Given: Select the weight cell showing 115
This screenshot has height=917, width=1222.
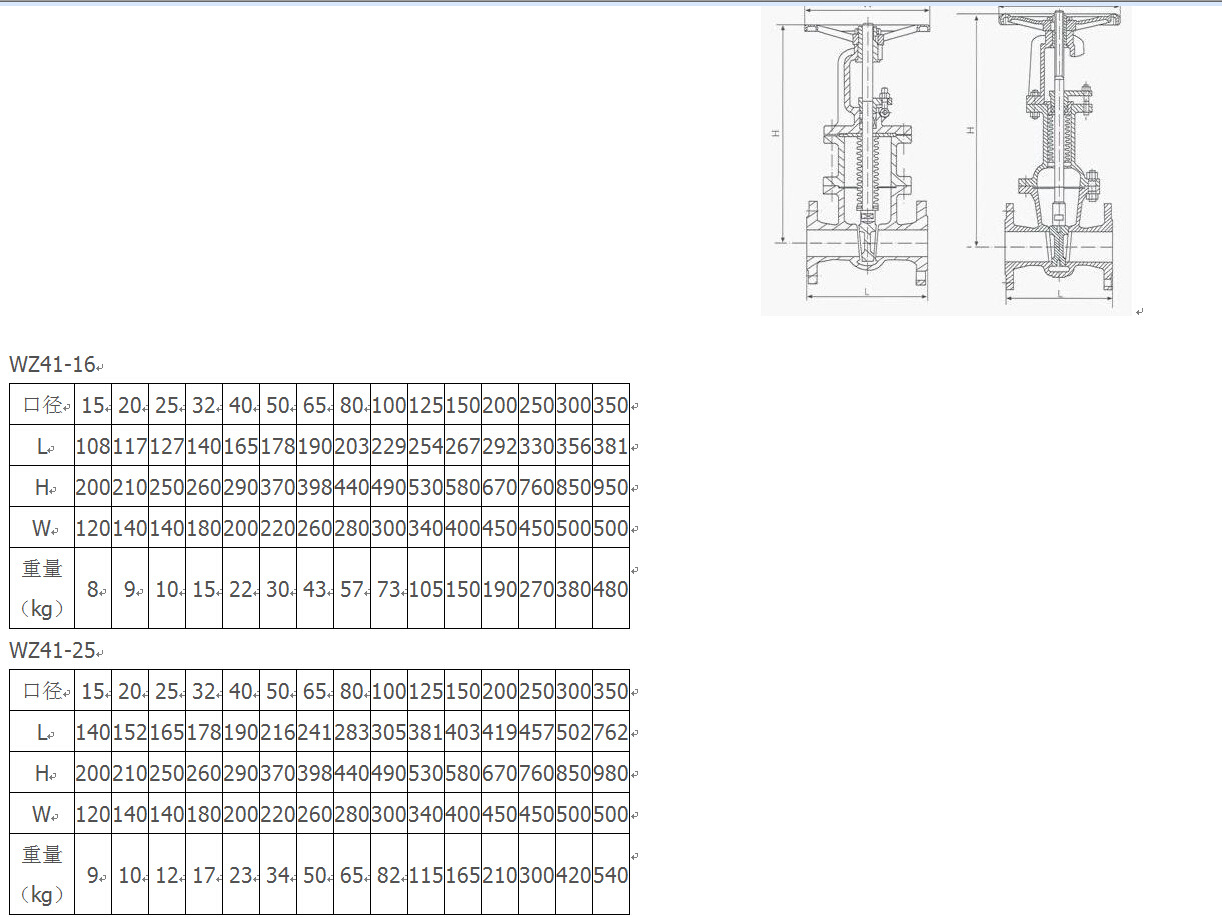Looking at the screenshot, I should pyautogui.click(x=426, y=874).
